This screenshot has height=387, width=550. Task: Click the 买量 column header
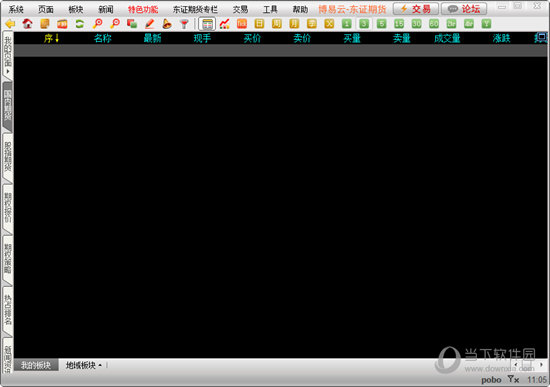coord(352,38)
